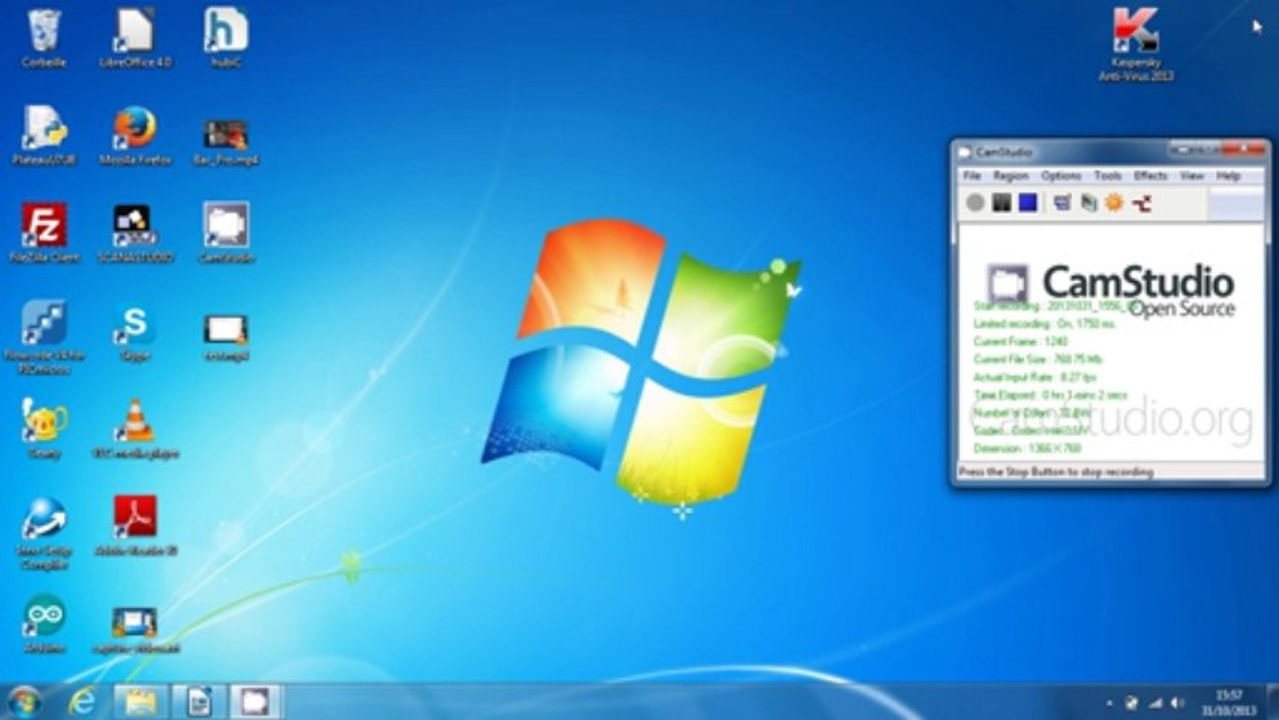Image resolution: width=1279 pixels, height=720 pixels.
Task: Switch to CamStudio via its taskbar button
Action: click(256, 702)
